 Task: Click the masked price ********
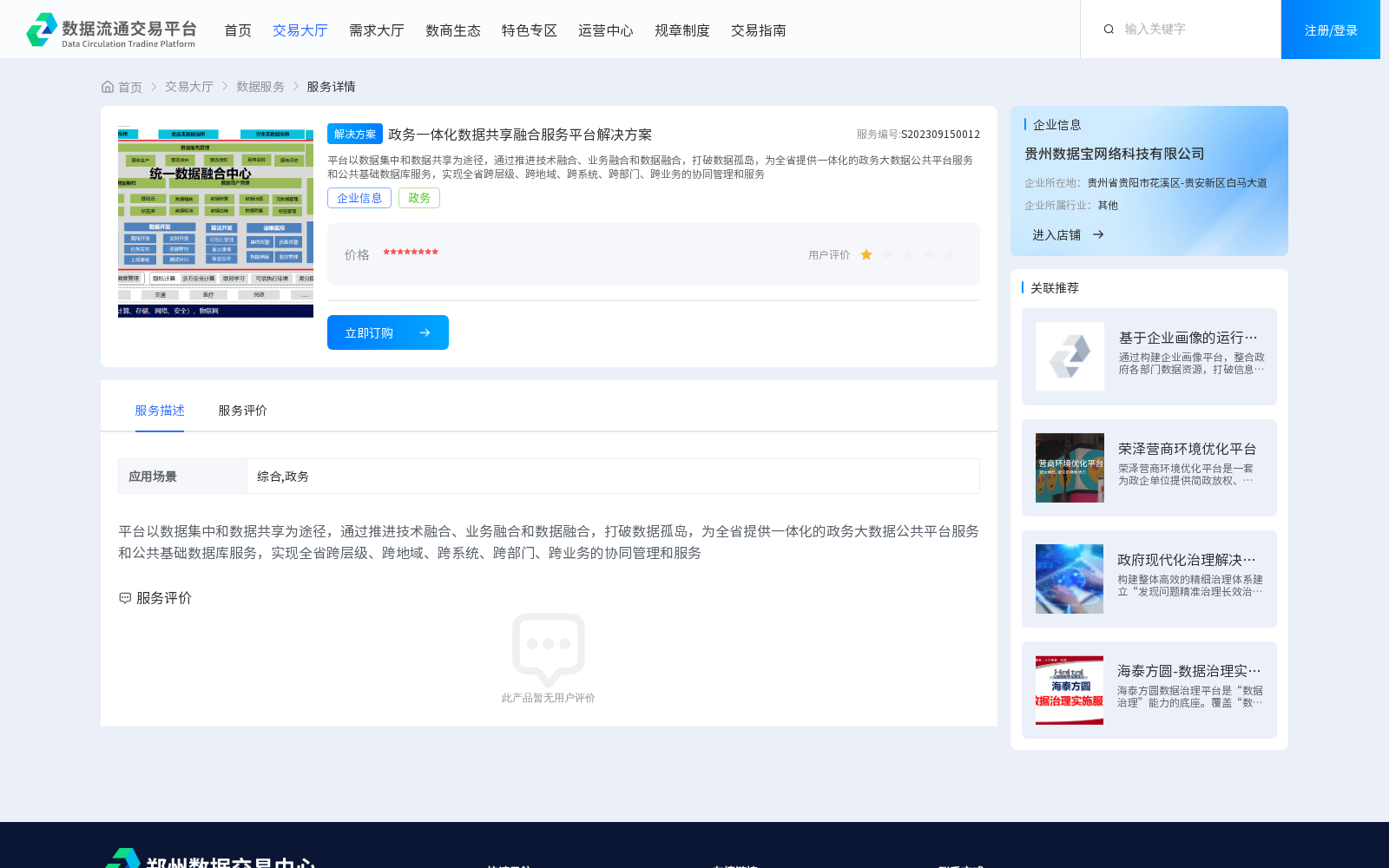(411, 253)
